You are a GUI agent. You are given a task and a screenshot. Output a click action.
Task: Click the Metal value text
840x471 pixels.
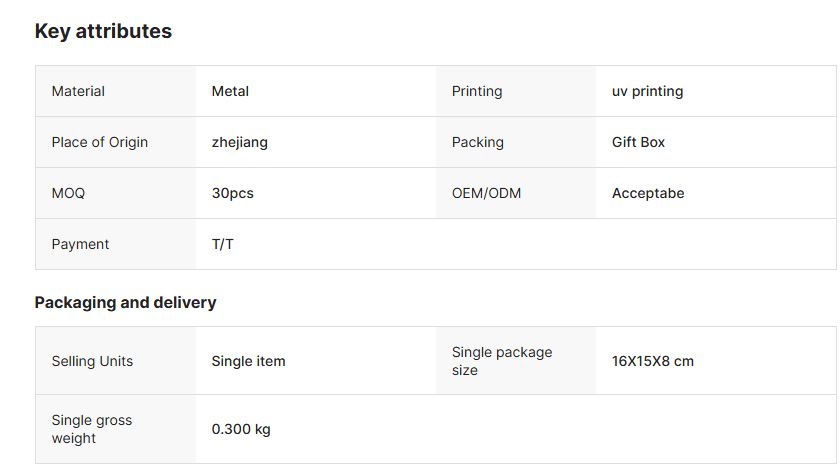click(x=230, y=91)
